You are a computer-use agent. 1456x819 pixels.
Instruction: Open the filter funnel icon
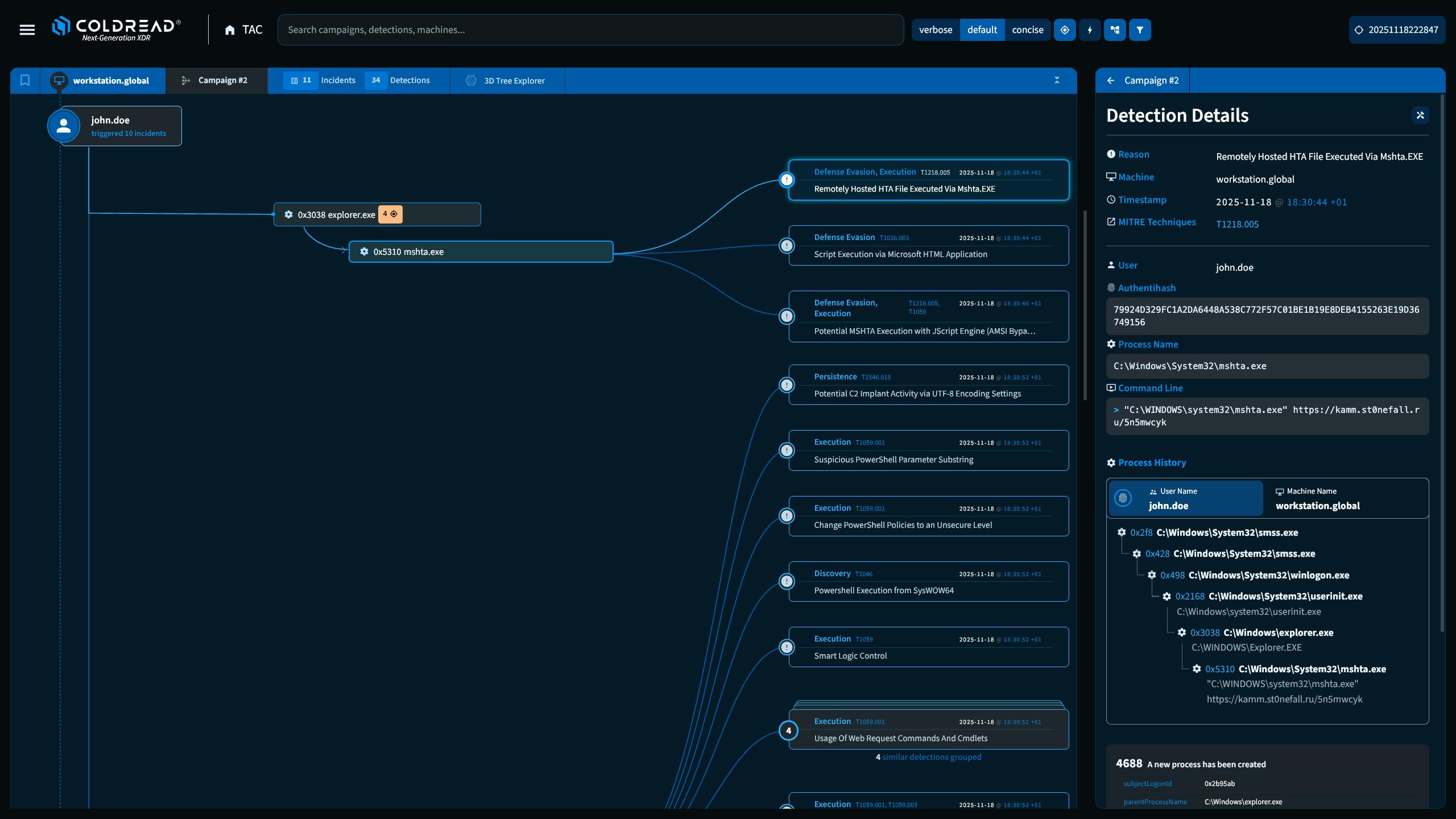click(1140, 30)
